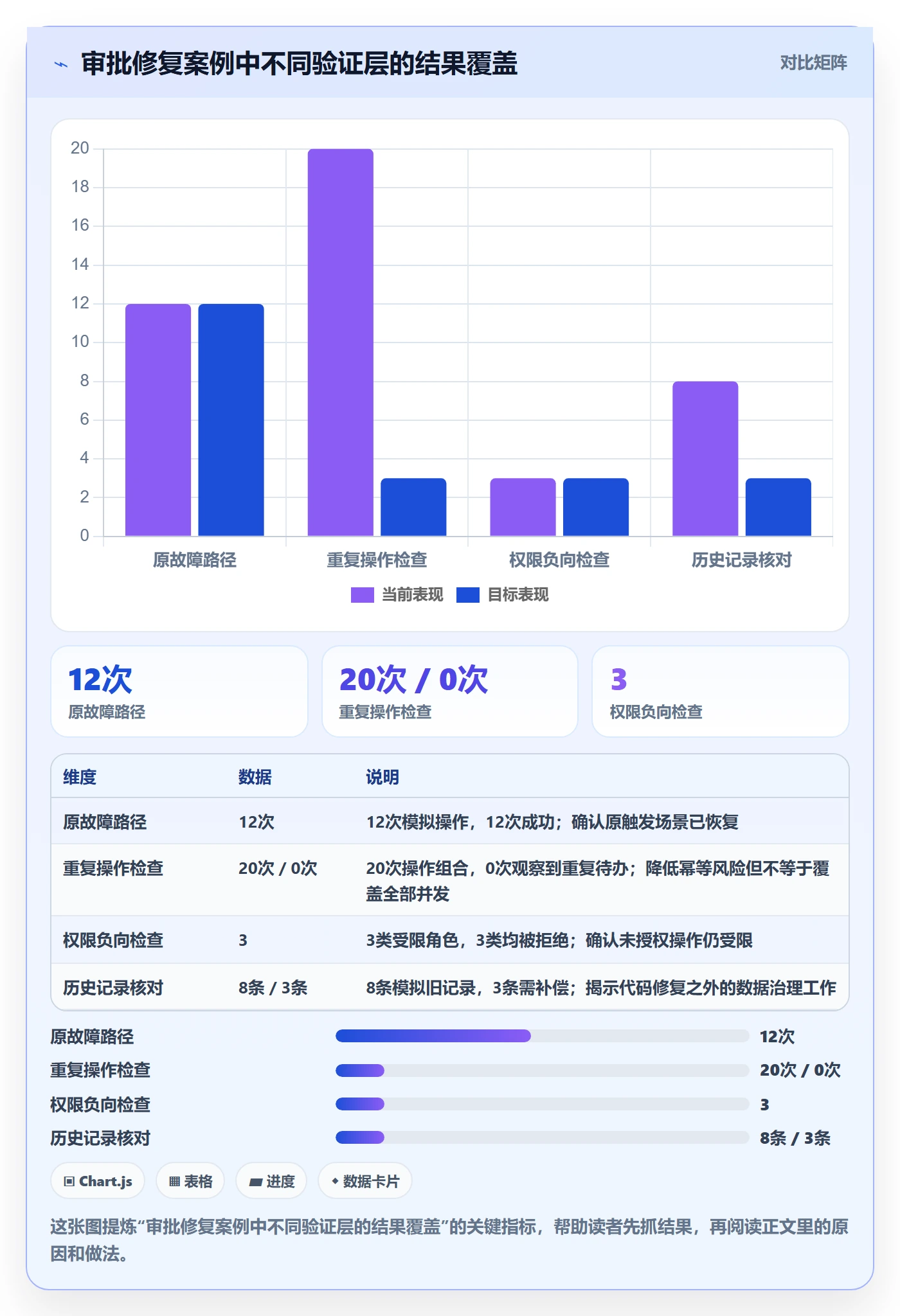Screen dimensions: 900x1316
Task: Click the 数据卡片 tag chip
Action: click(x=364, y=1181)
